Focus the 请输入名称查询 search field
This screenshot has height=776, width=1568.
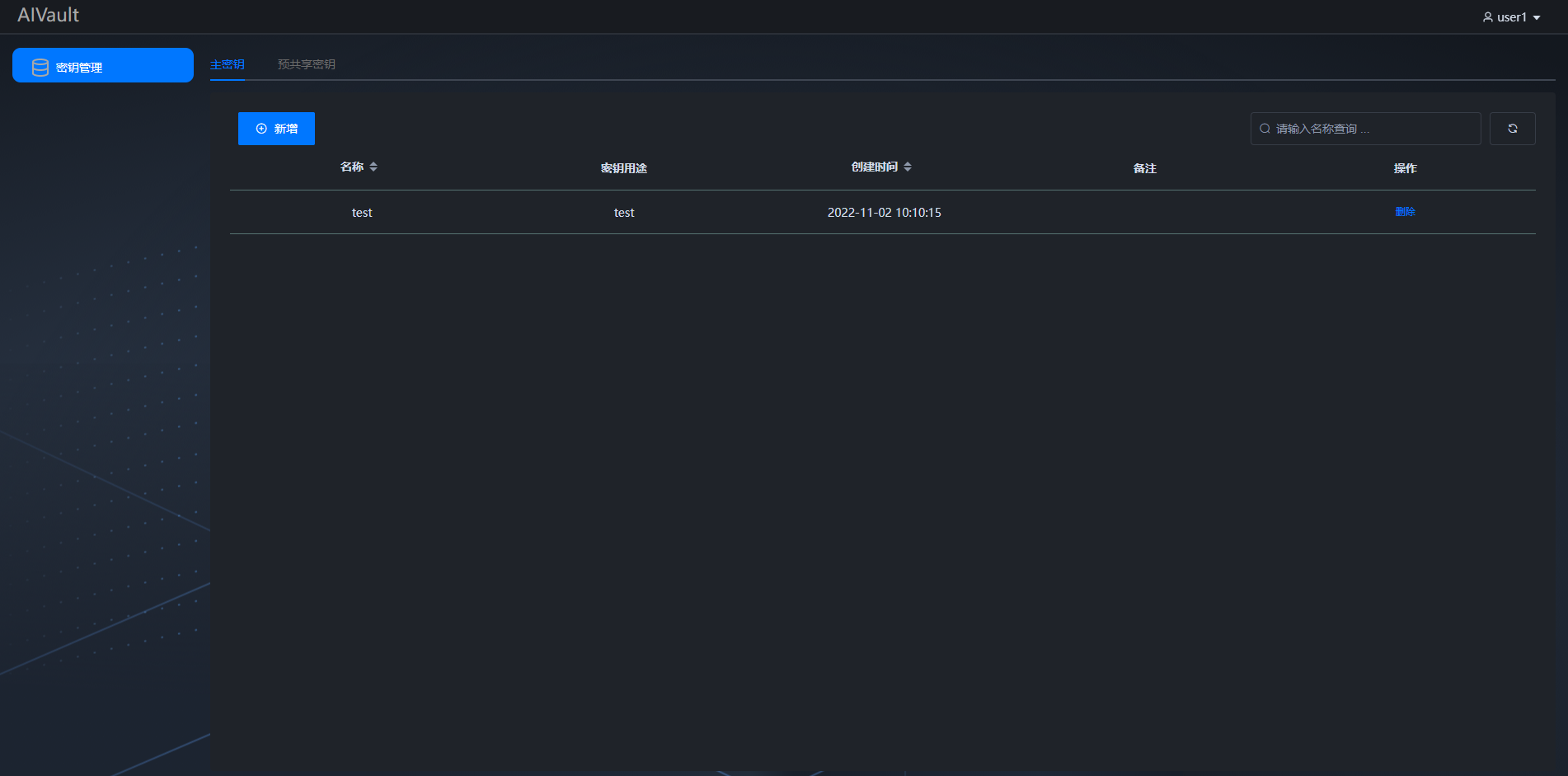pyautogui.click(x=1366, y=129)
